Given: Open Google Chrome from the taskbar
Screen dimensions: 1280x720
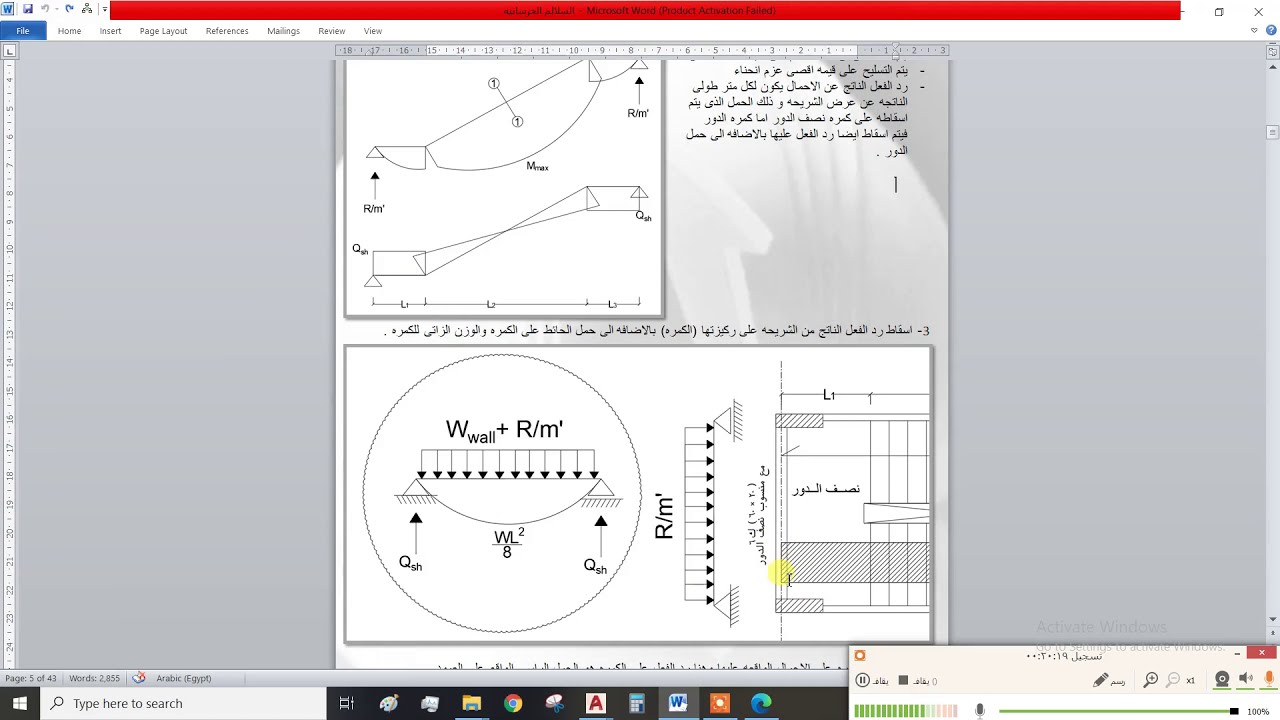Looking at the screenshot, I should point(513,703).
